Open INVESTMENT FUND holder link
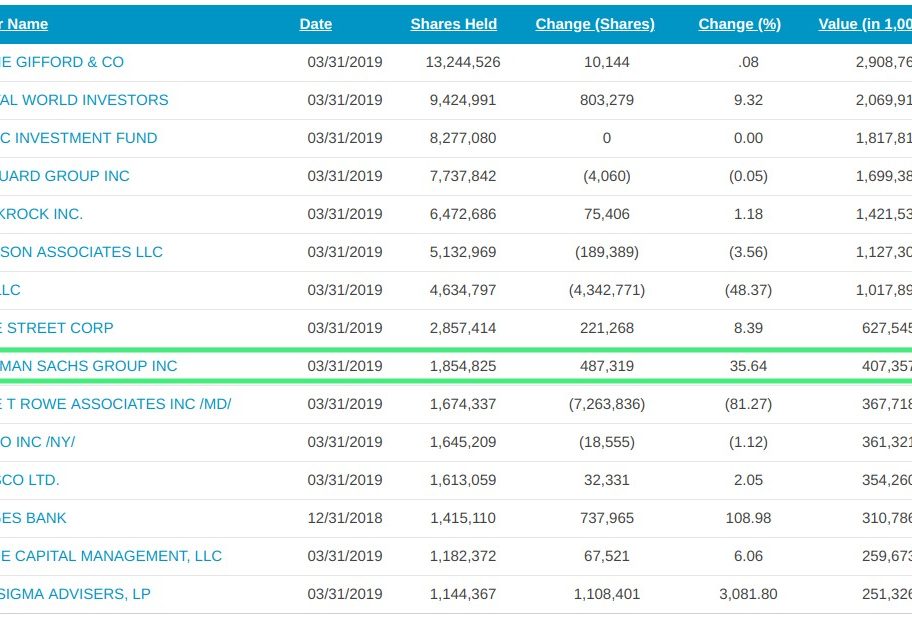 (x=79, y=138)
